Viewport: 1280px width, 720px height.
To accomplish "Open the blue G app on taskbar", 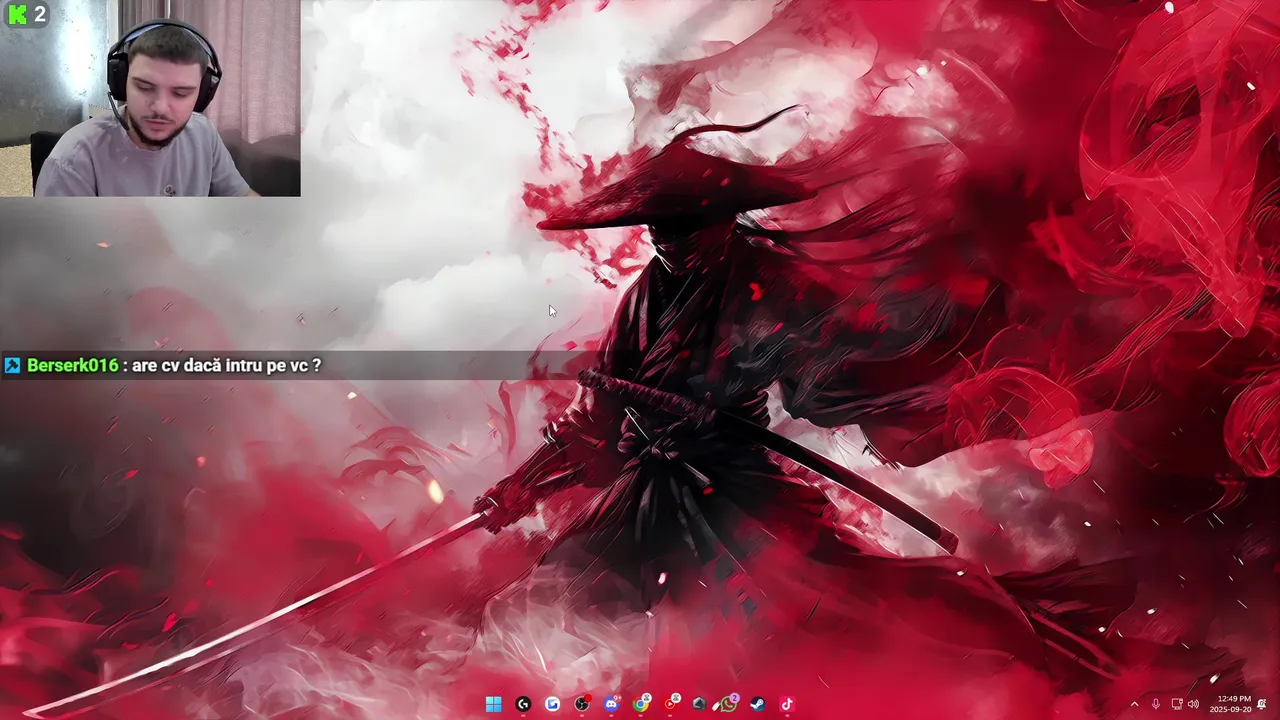I will (x=552, y=704).
